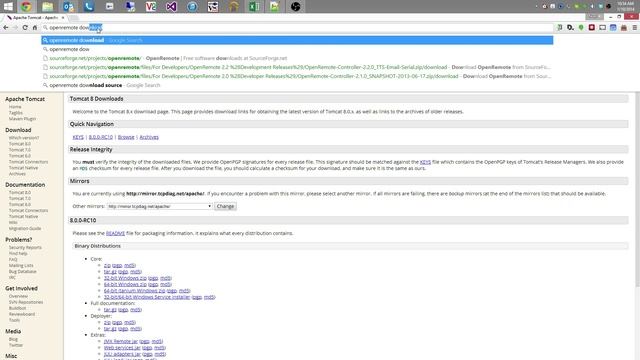Image resolution: width=640 pixels, height=360 pixels.
Task: Click the Change mirror button
Action: 225,206
